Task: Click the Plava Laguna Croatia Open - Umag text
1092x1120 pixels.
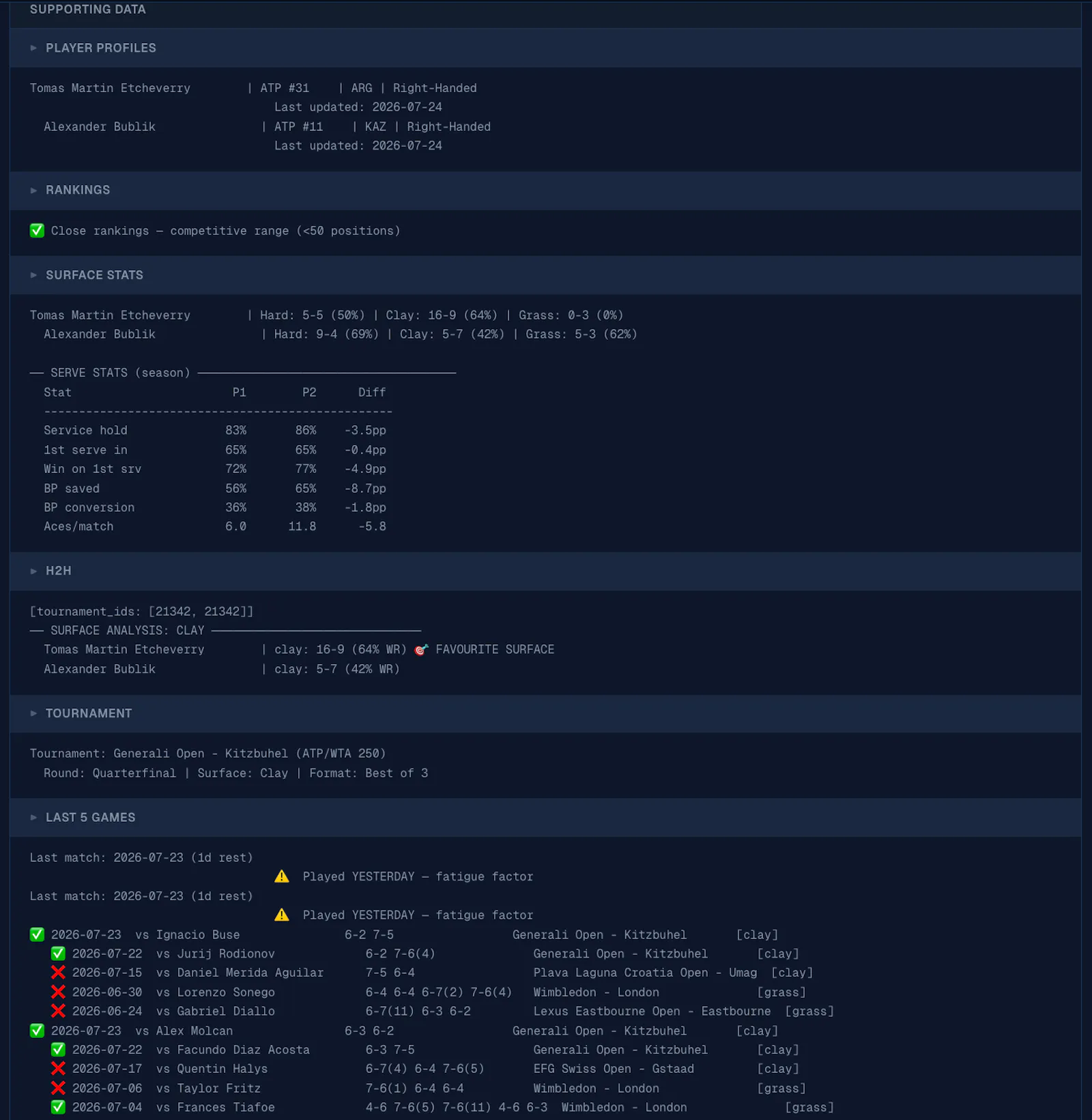Action: coord(645,973)
